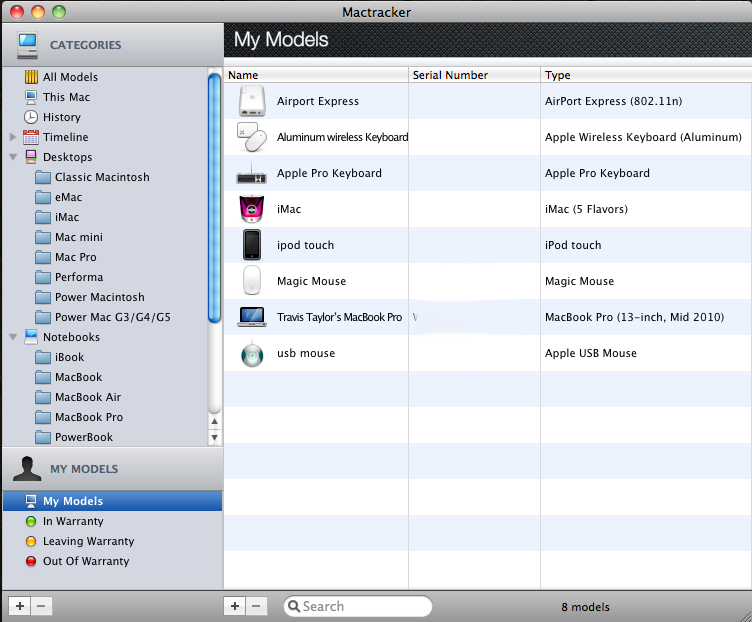Click the CATEGORIES header computer icon
The image size is (752, 622).
pos(27,46)
